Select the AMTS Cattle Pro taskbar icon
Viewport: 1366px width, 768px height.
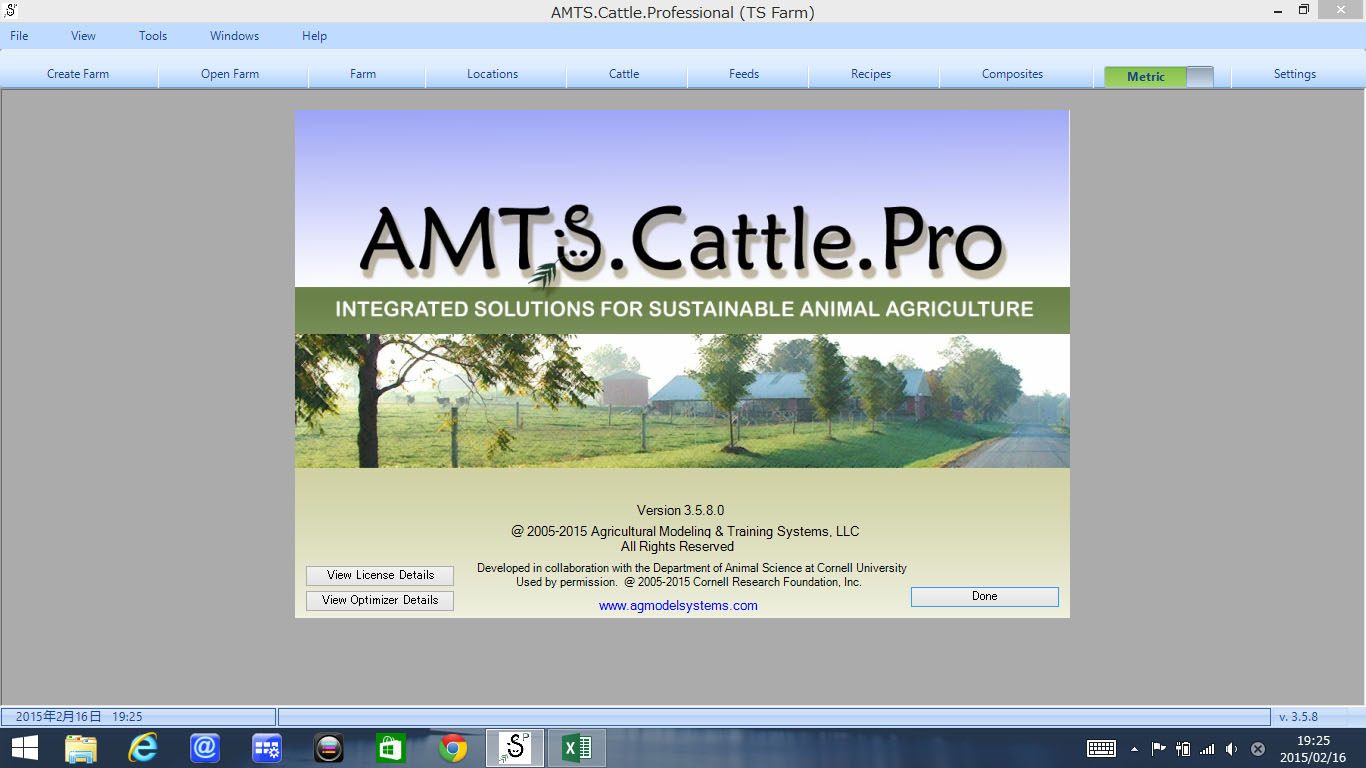coord(515,748)
